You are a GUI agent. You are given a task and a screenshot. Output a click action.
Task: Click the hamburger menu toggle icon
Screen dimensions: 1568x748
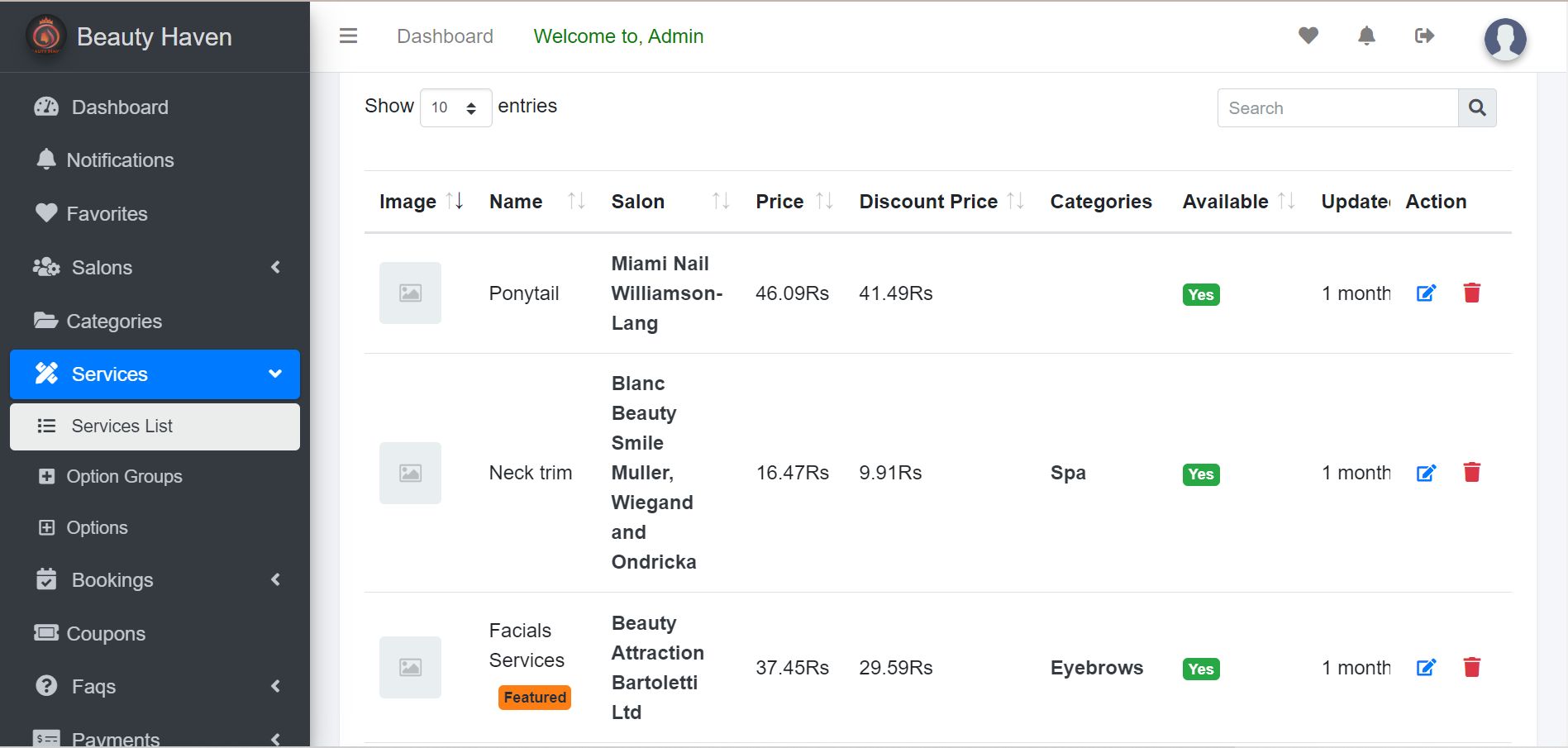(349, 36)
